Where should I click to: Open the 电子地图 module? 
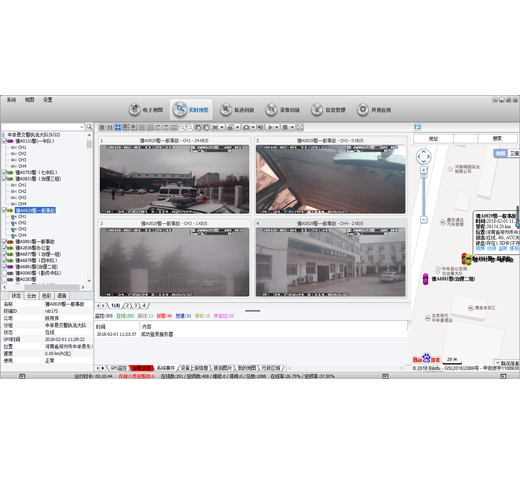click(146, 110)
